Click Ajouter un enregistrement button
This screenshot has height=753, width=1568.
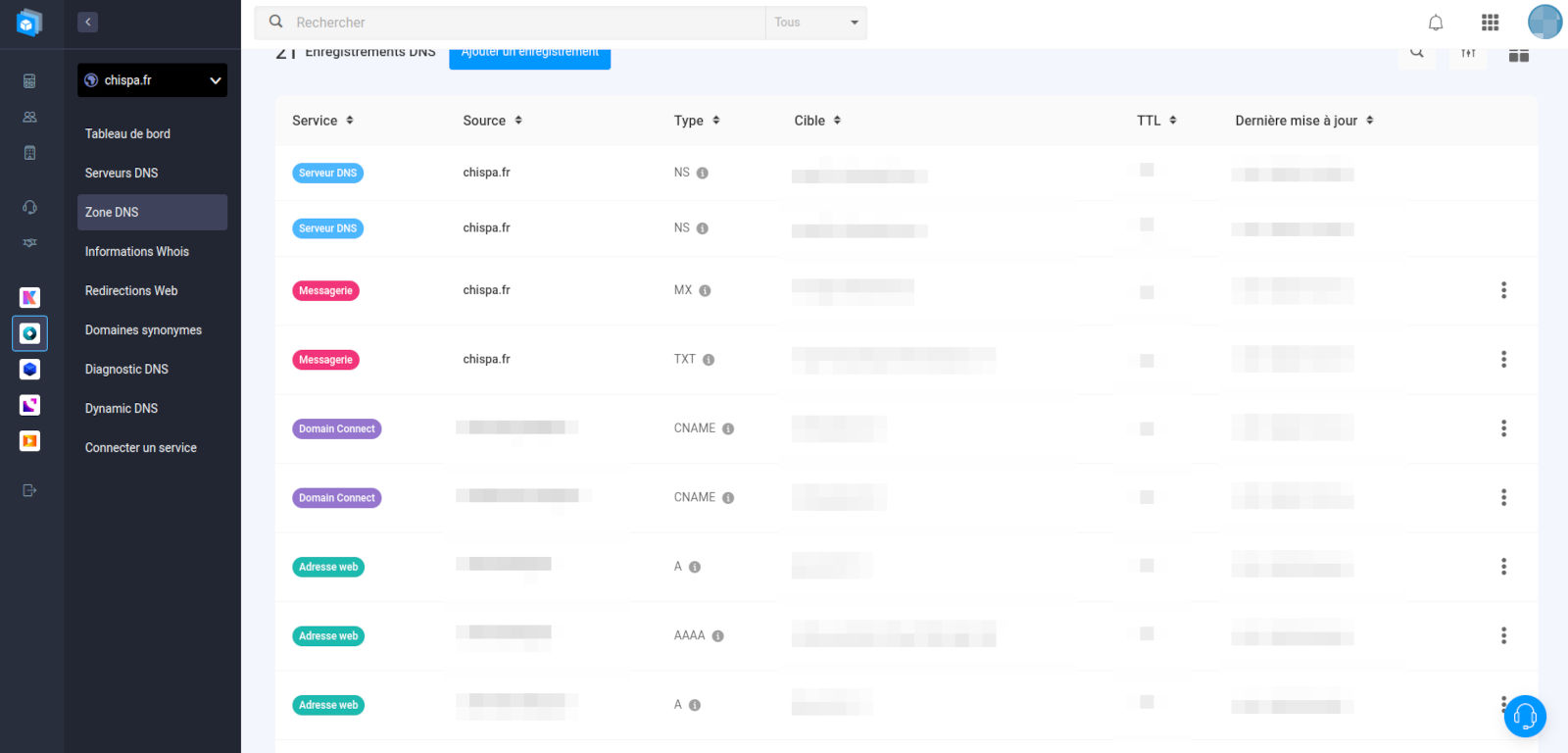[x=529, y=56]
